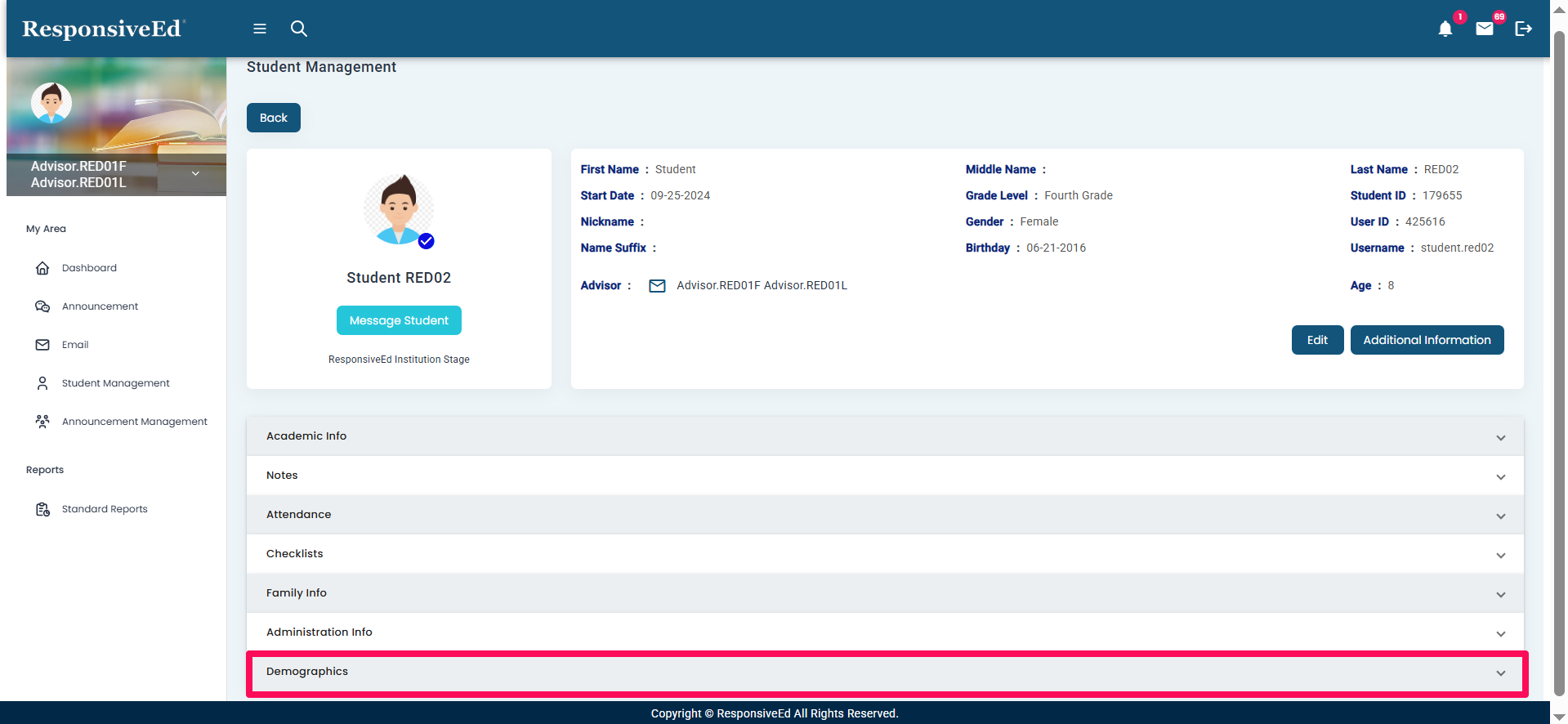This screenshot has height=724, width=1568.
Task: Click the logout icon
Action: tap(1523, 29)
